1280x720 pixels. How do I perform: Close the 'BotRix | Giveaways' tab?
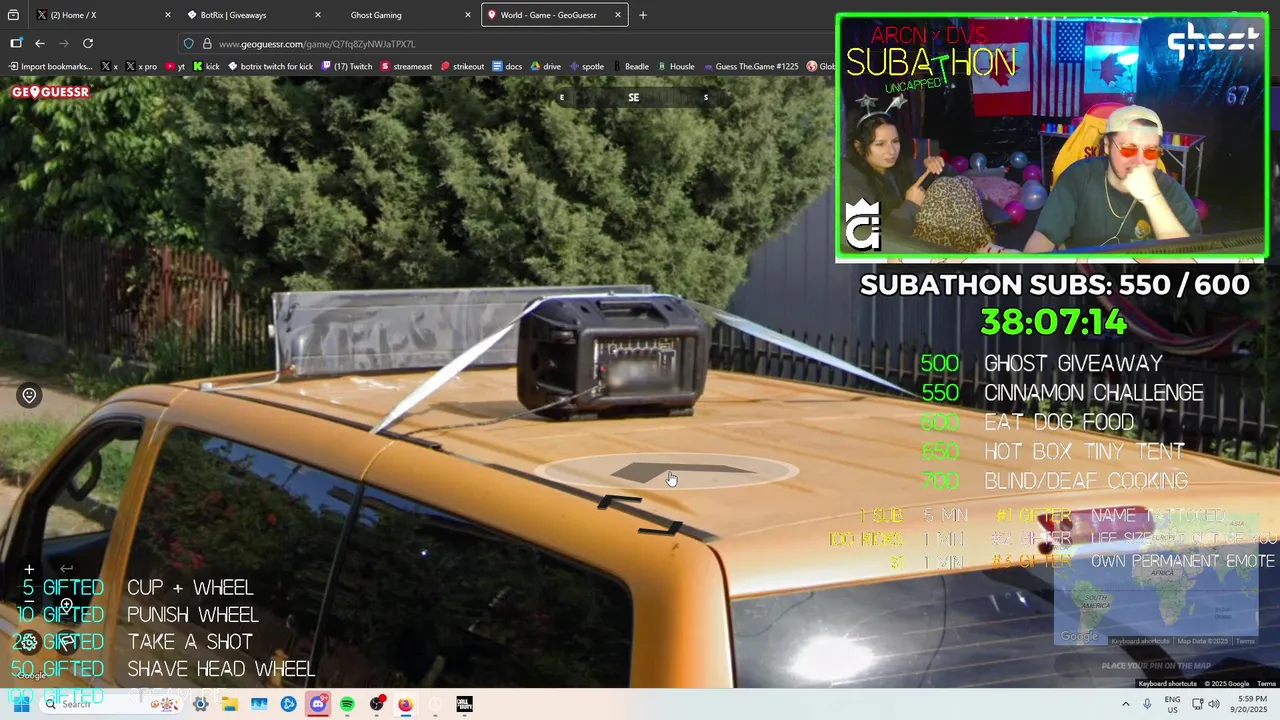point(318,15)
